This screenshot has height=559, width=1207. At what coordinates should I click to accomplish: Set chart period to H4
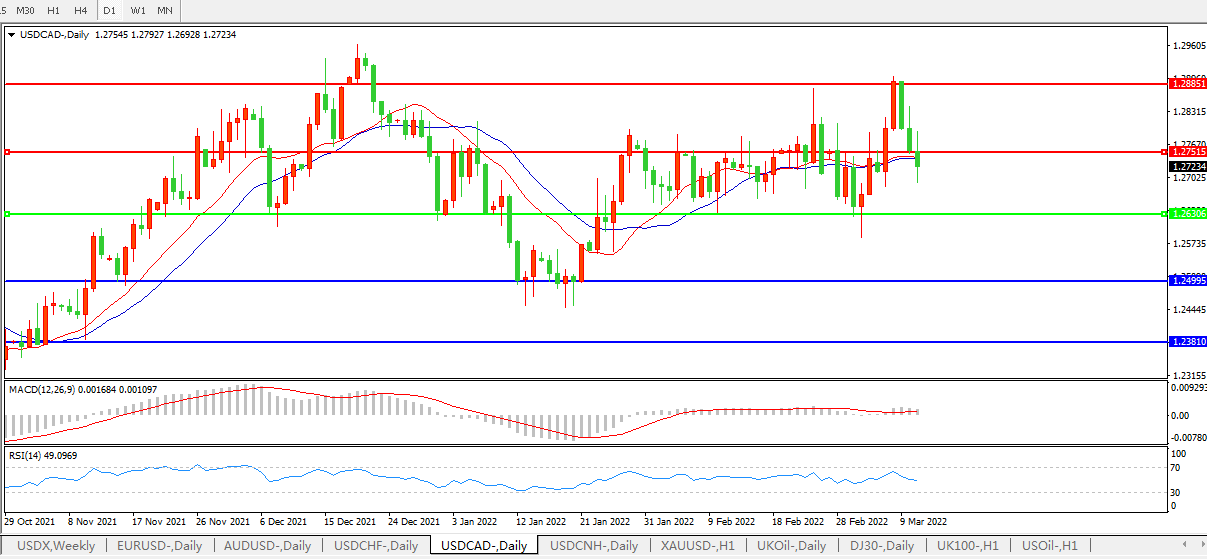pyautogui.click(x=81, y=9)
